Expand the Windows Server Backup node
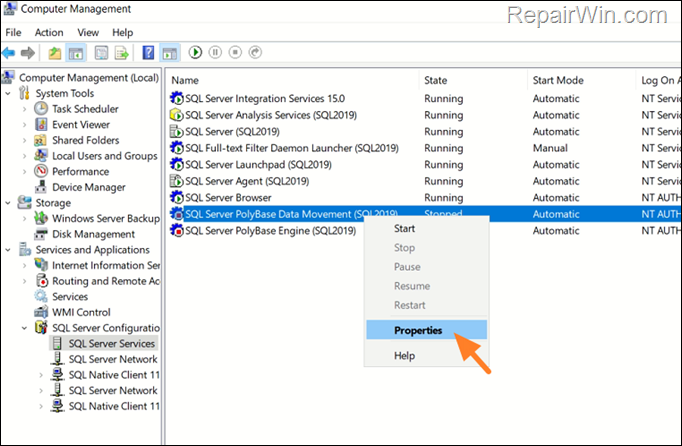682x446 pixels. point(25,218)
